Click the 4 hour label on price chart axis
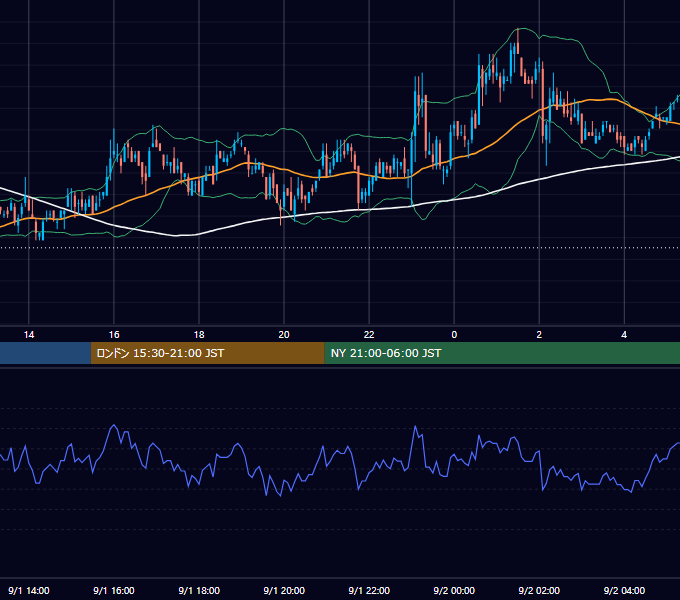 (x=624, y=335)
